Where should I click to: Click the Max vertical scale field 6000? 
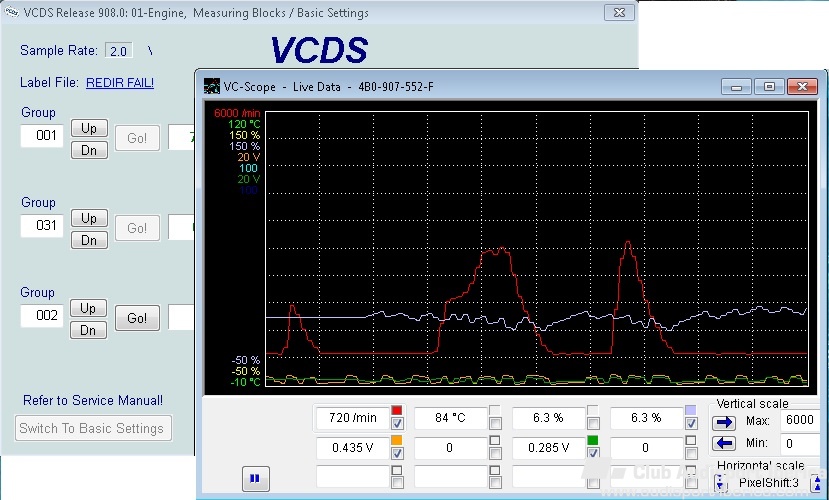pos(799,420)
